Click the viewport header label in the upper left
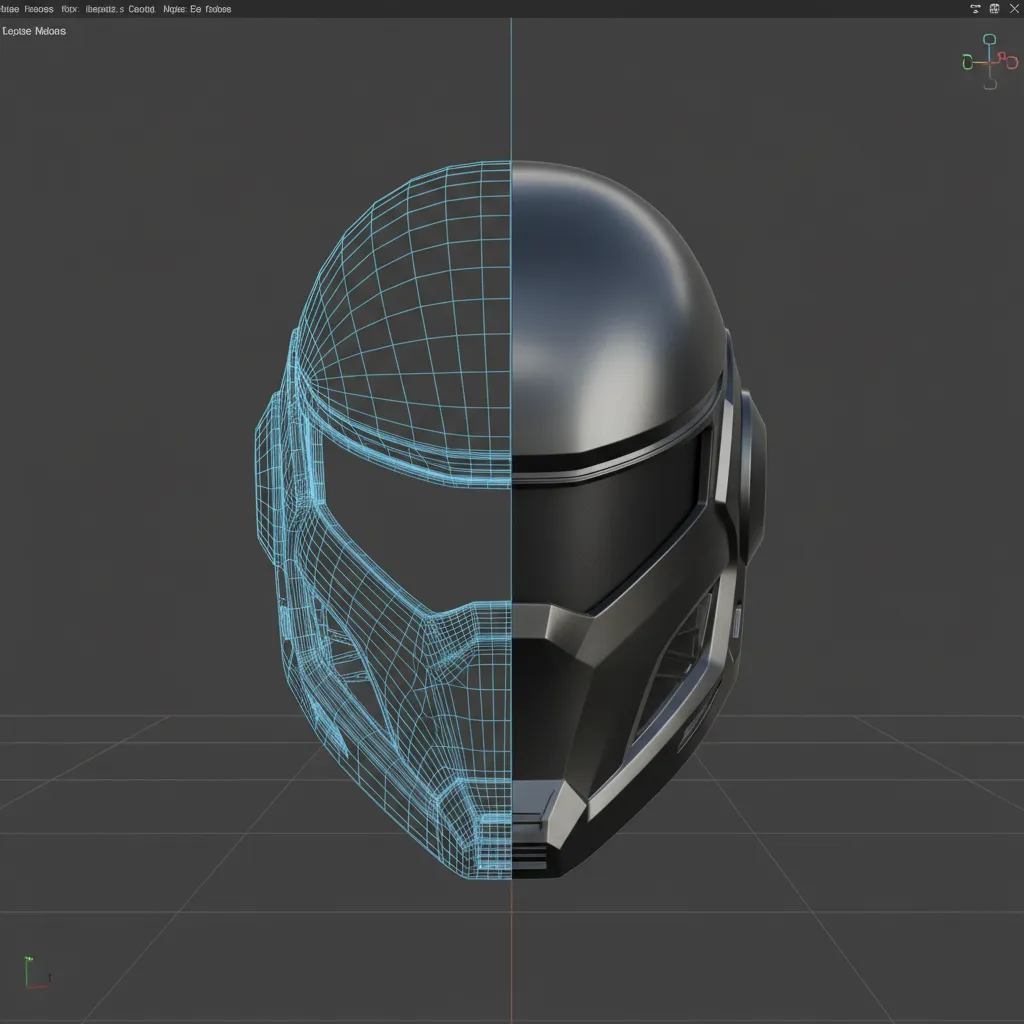The image size is (1024, 1024). (35, 30)
